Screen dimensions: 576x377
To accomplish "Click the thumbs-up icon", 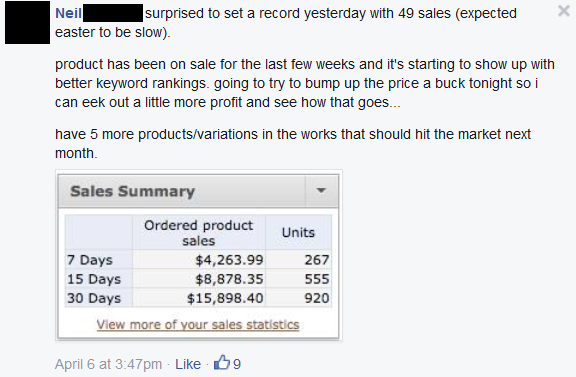I will (x=222, y=362).
